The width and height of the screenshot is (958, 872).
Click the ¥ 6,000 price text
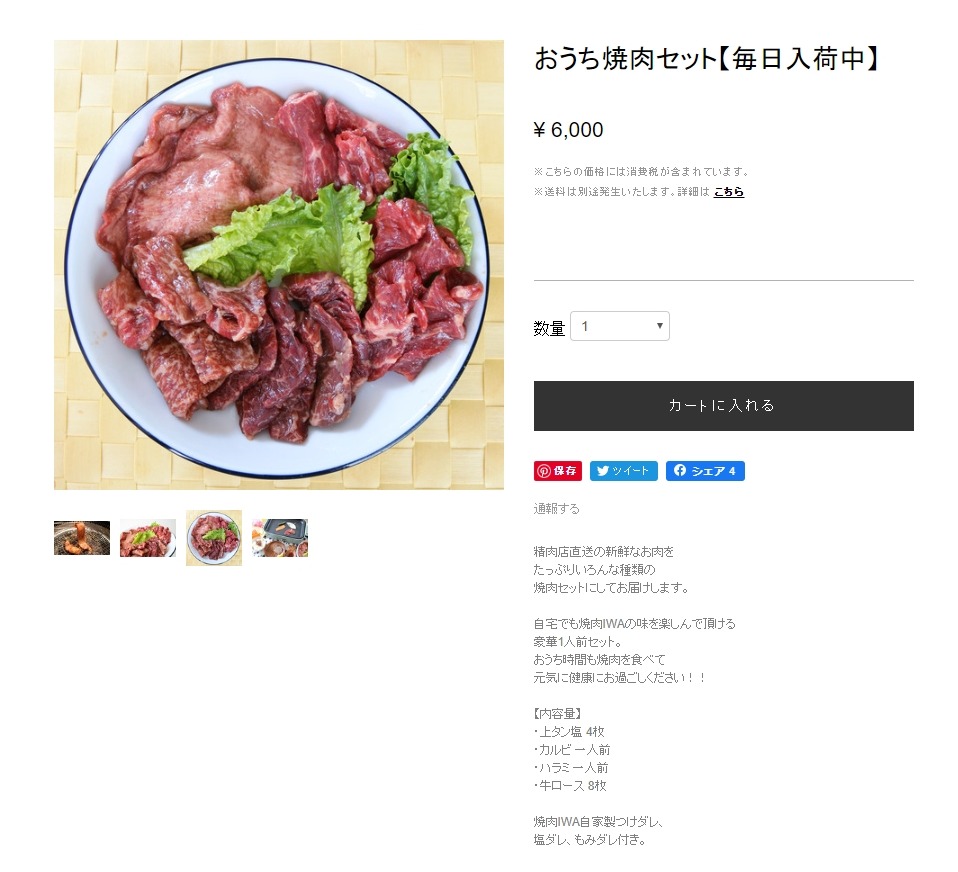[568, 130]
